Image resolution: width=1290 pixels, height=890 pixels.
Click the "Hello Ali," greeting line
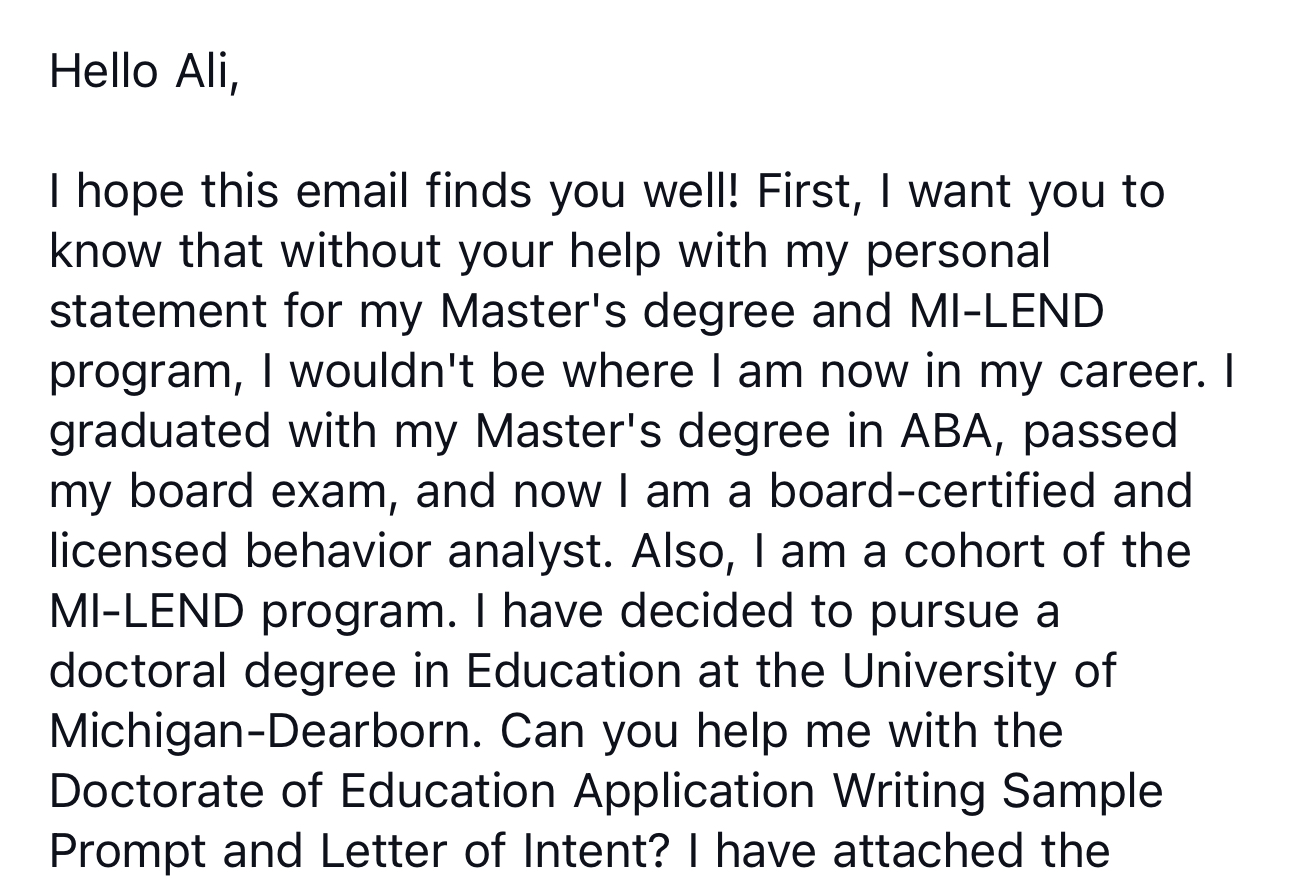tap(144, 72)
